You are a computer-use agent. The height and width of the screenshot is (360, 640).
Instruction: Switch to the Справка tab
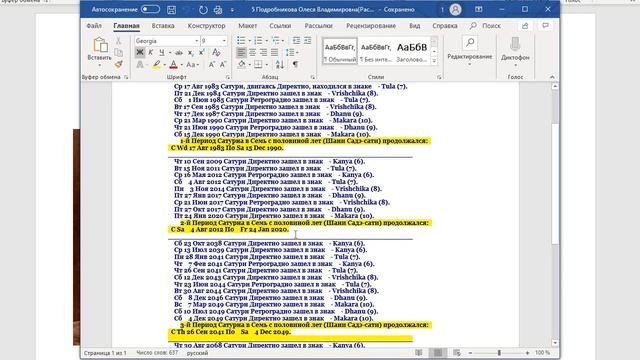(x=444, y=26)
